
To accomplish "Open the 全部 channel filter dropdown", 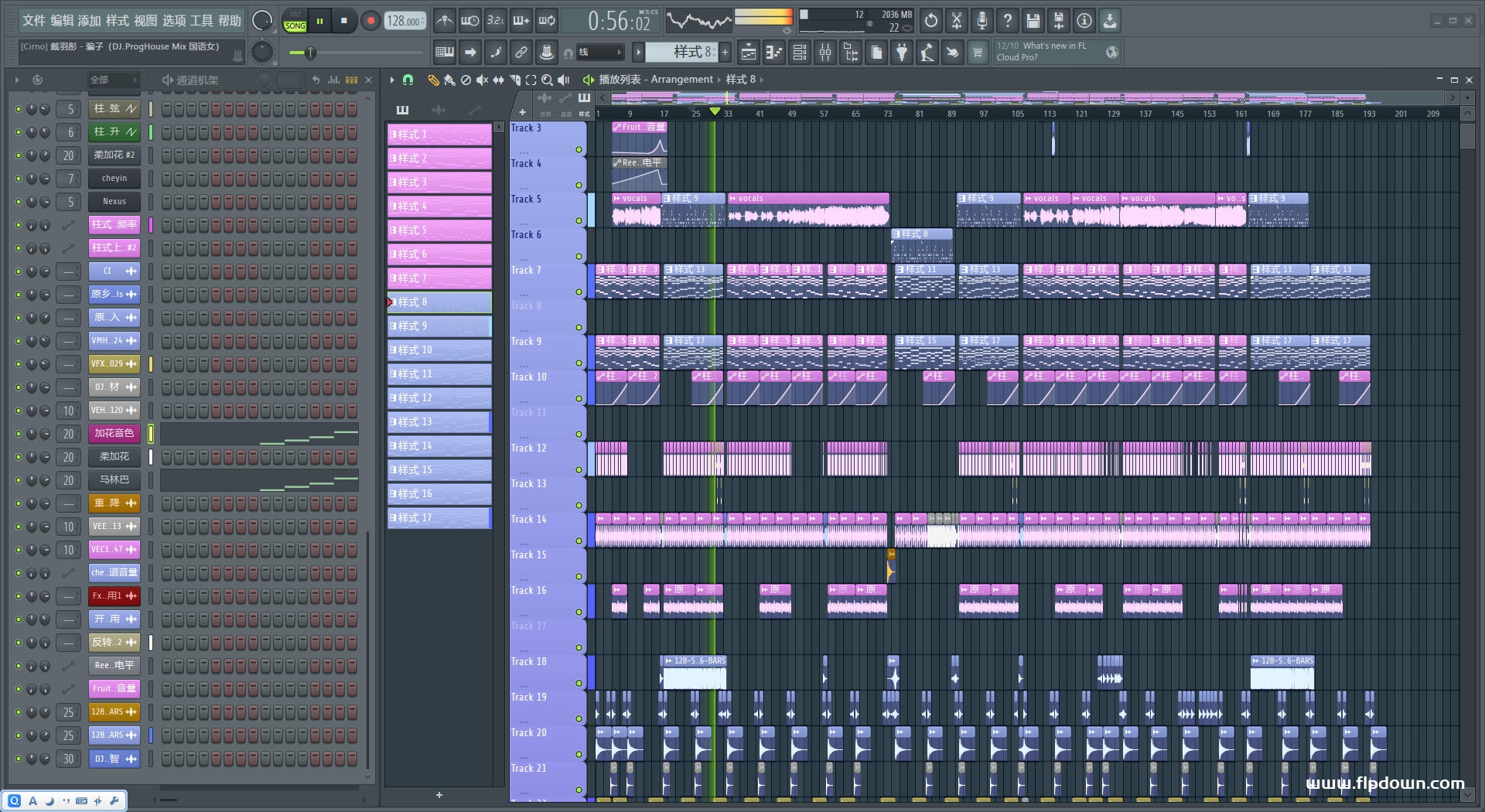I will (113, 80).
